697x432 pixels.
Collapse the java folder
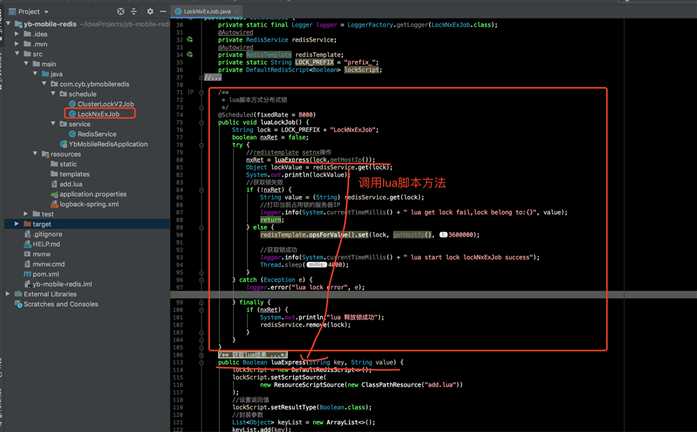(35, 74)
